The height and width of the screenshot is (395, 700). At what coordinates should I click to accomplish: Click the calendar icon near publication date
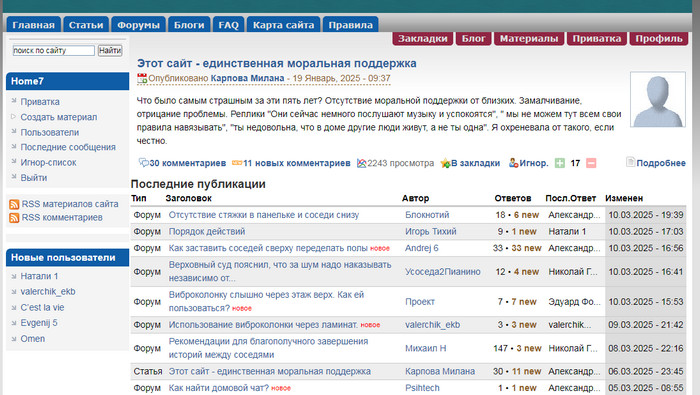click(142, 78)
